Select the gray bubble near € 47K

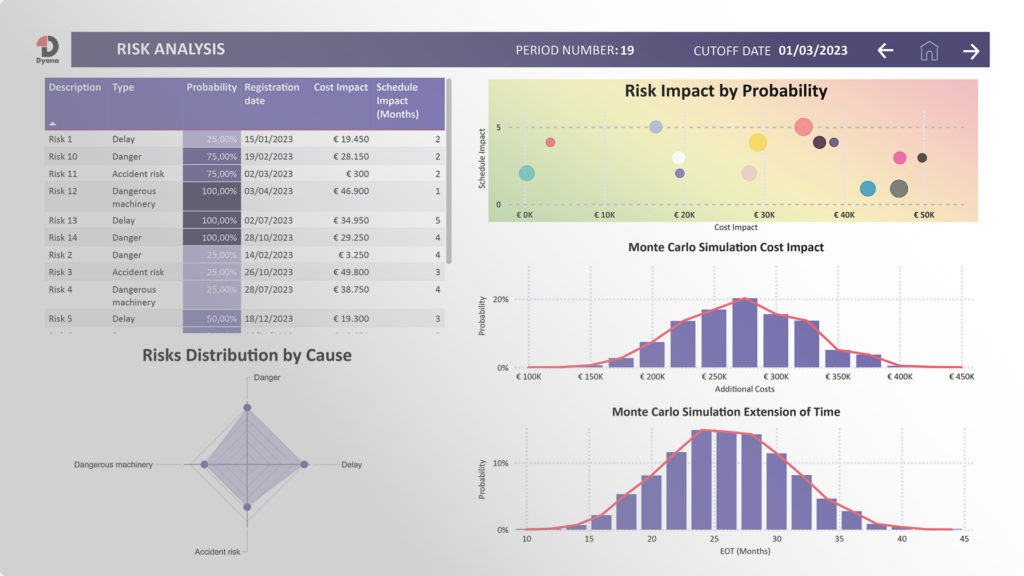[x=899, y=189]
